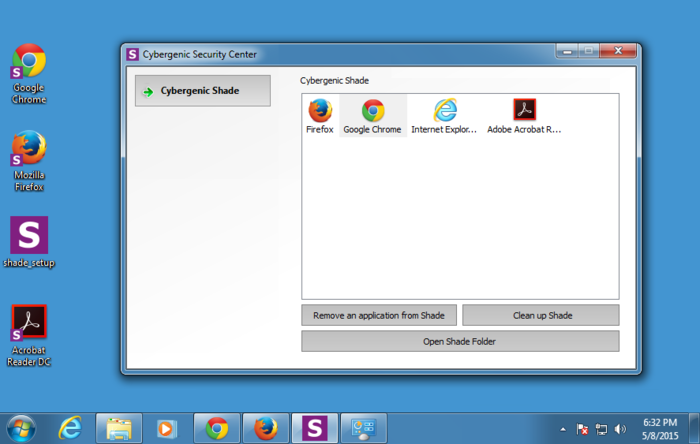Click the Clean up Shade button

pyautogui.click(x=541, y=315)
